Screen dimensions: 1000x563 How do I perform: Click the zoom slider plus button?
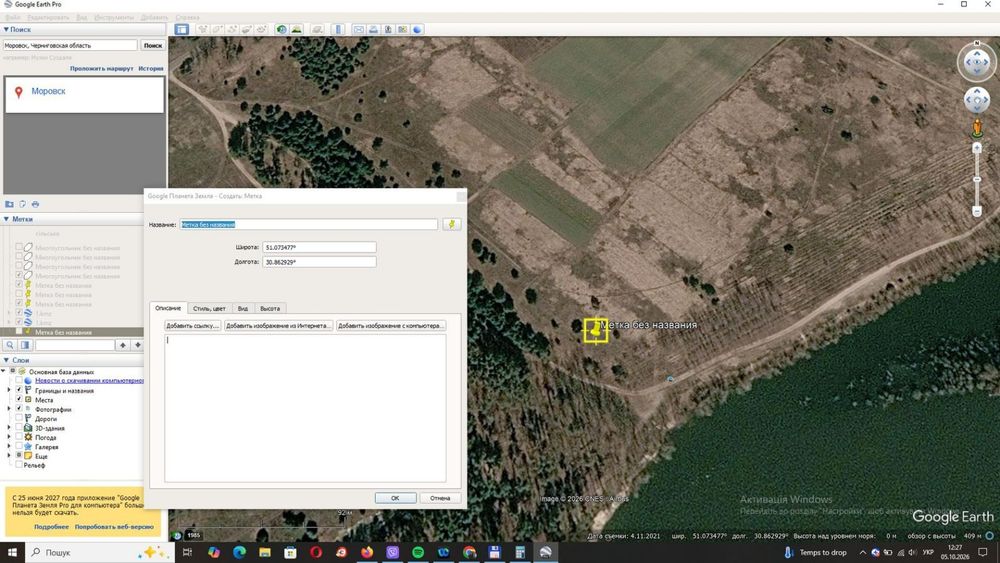tap(976, 148)
